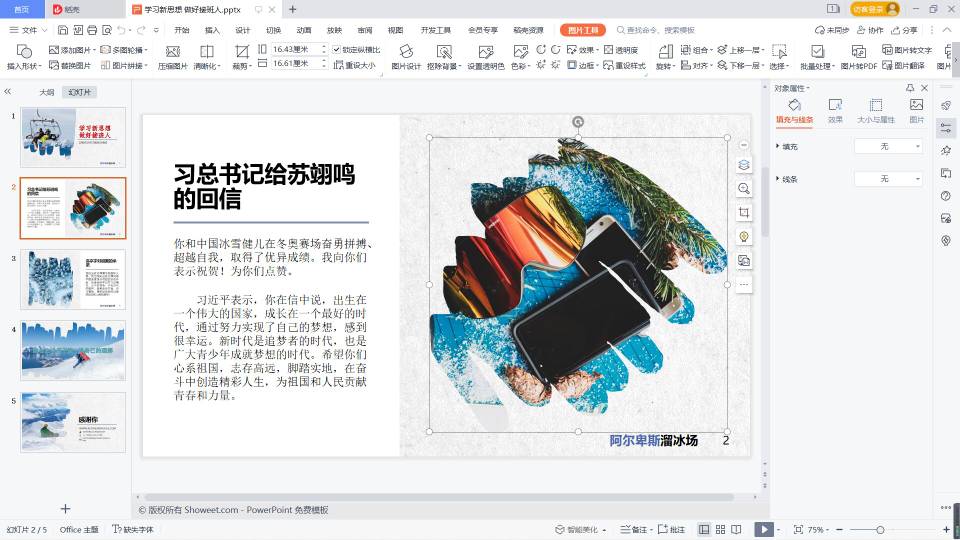960x540 pixels.
Task: Click the floating crop icon beside image
Action: (744, 213)
